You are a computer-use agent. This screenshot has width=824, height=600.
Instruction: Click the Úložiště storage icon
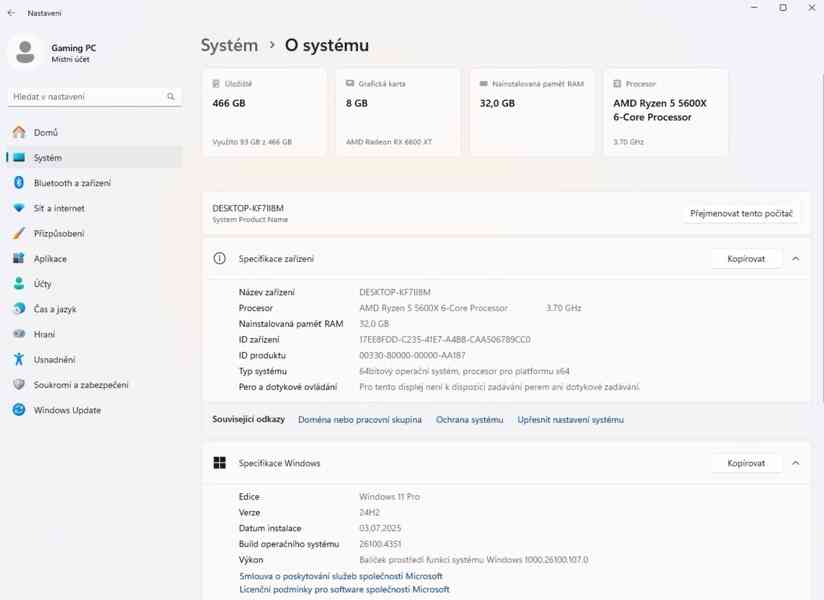click(216, 84)
